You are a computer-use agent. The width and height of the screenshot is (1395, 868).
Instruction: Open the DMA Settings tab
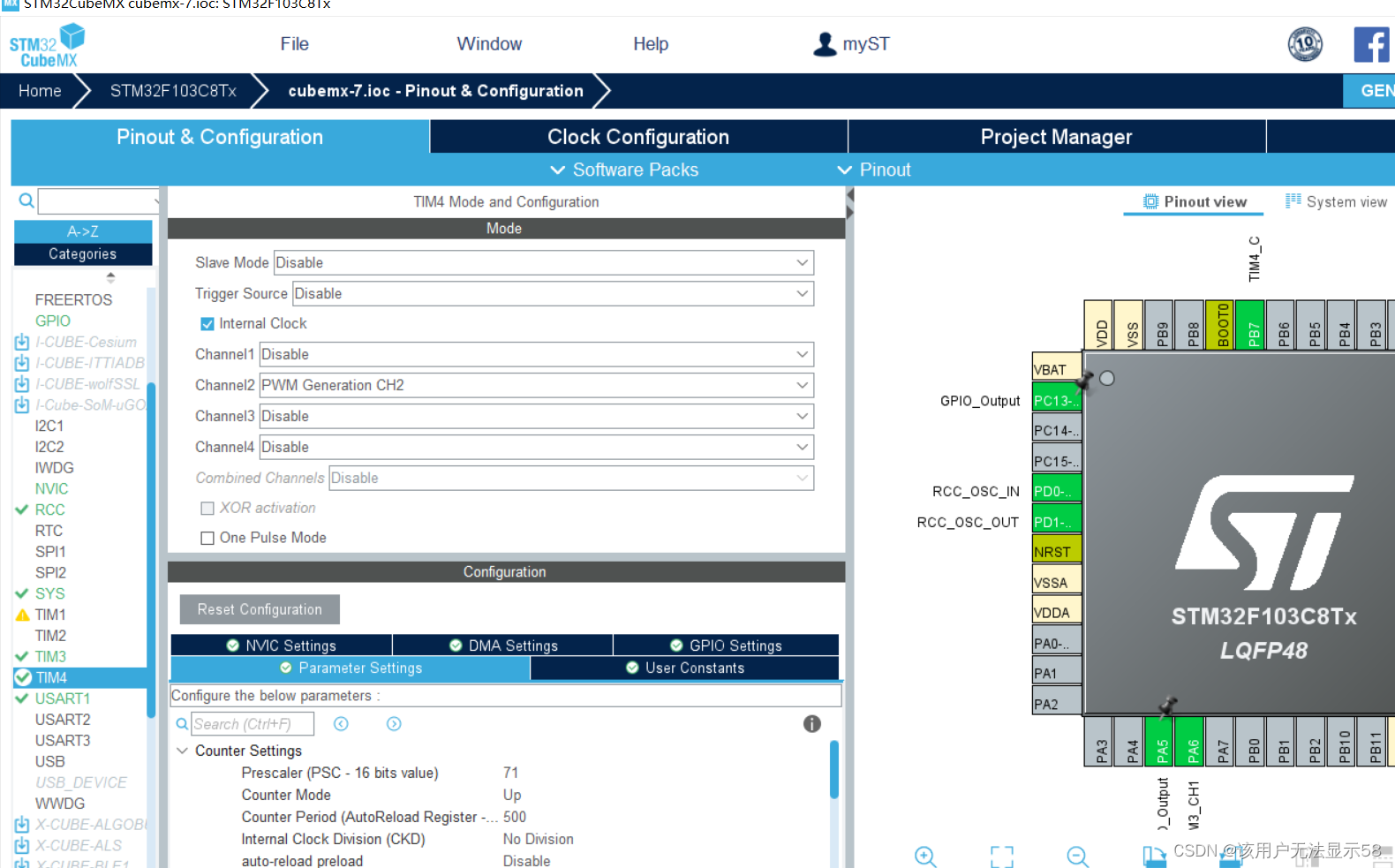(503, 645)
